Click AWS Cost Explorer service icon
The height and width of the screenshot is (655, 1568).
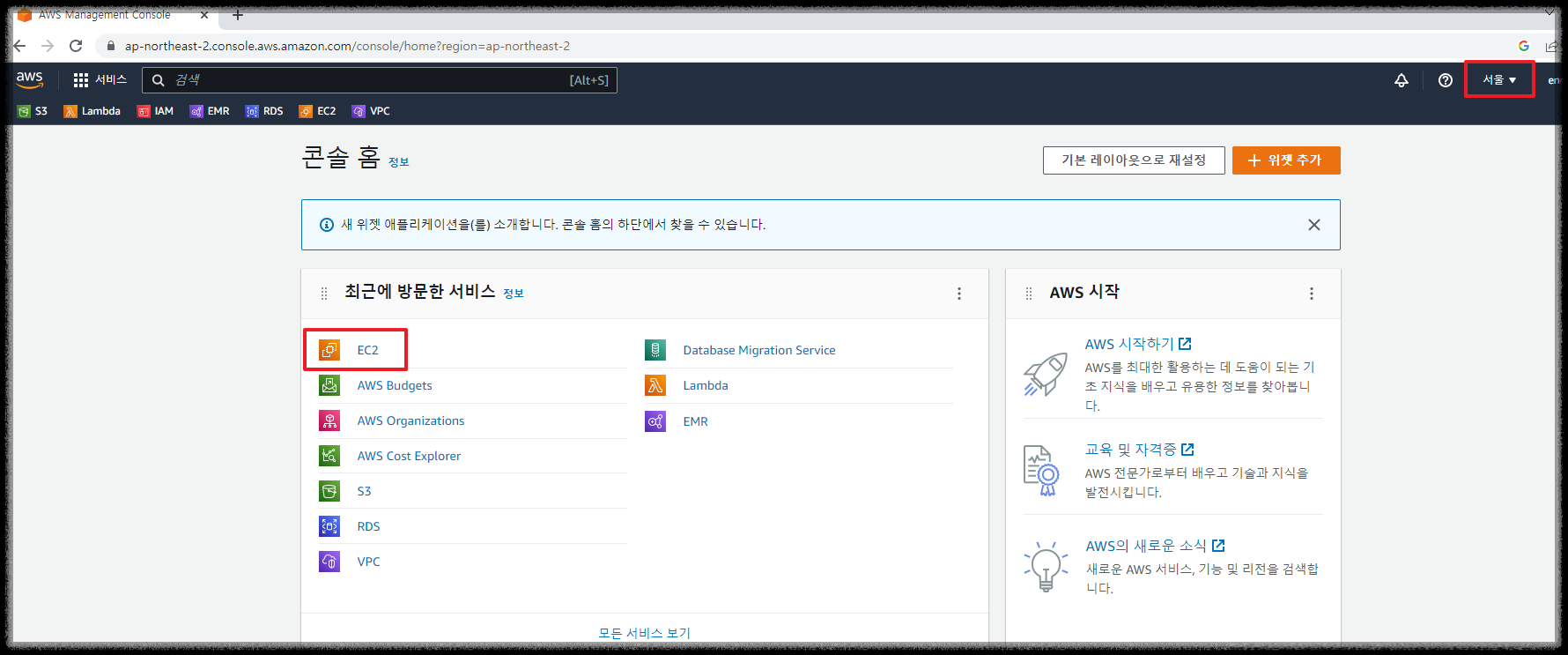tap(329, 456)
